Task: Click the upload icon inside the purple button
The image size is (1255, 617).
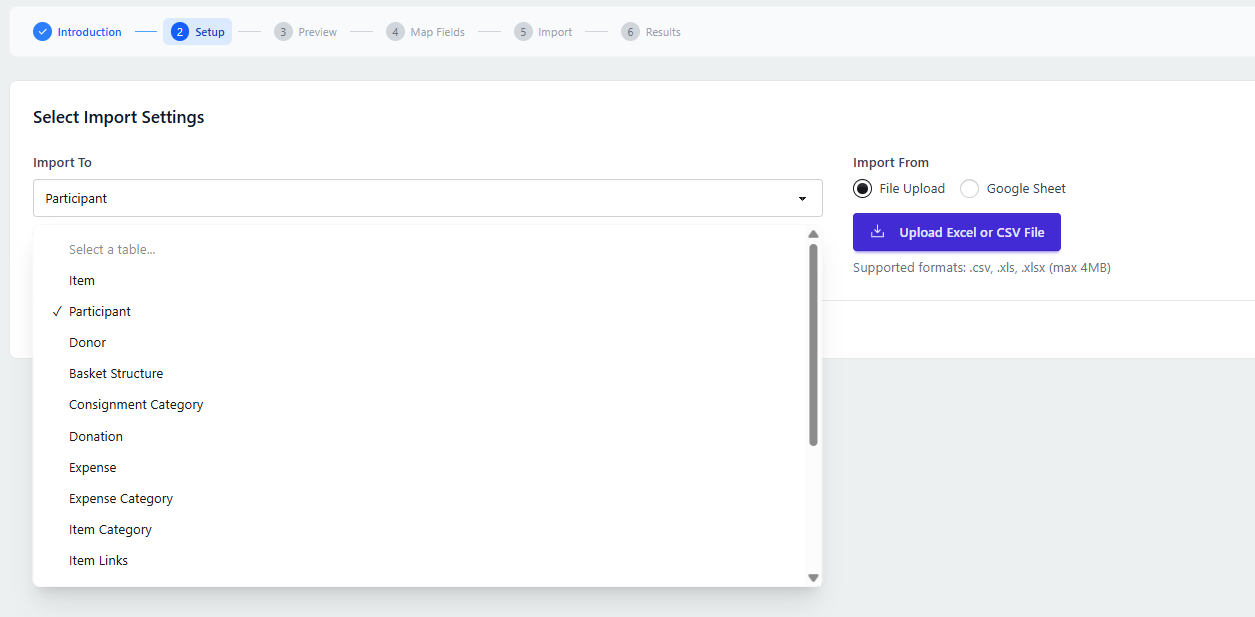Action: pos(877,231)
